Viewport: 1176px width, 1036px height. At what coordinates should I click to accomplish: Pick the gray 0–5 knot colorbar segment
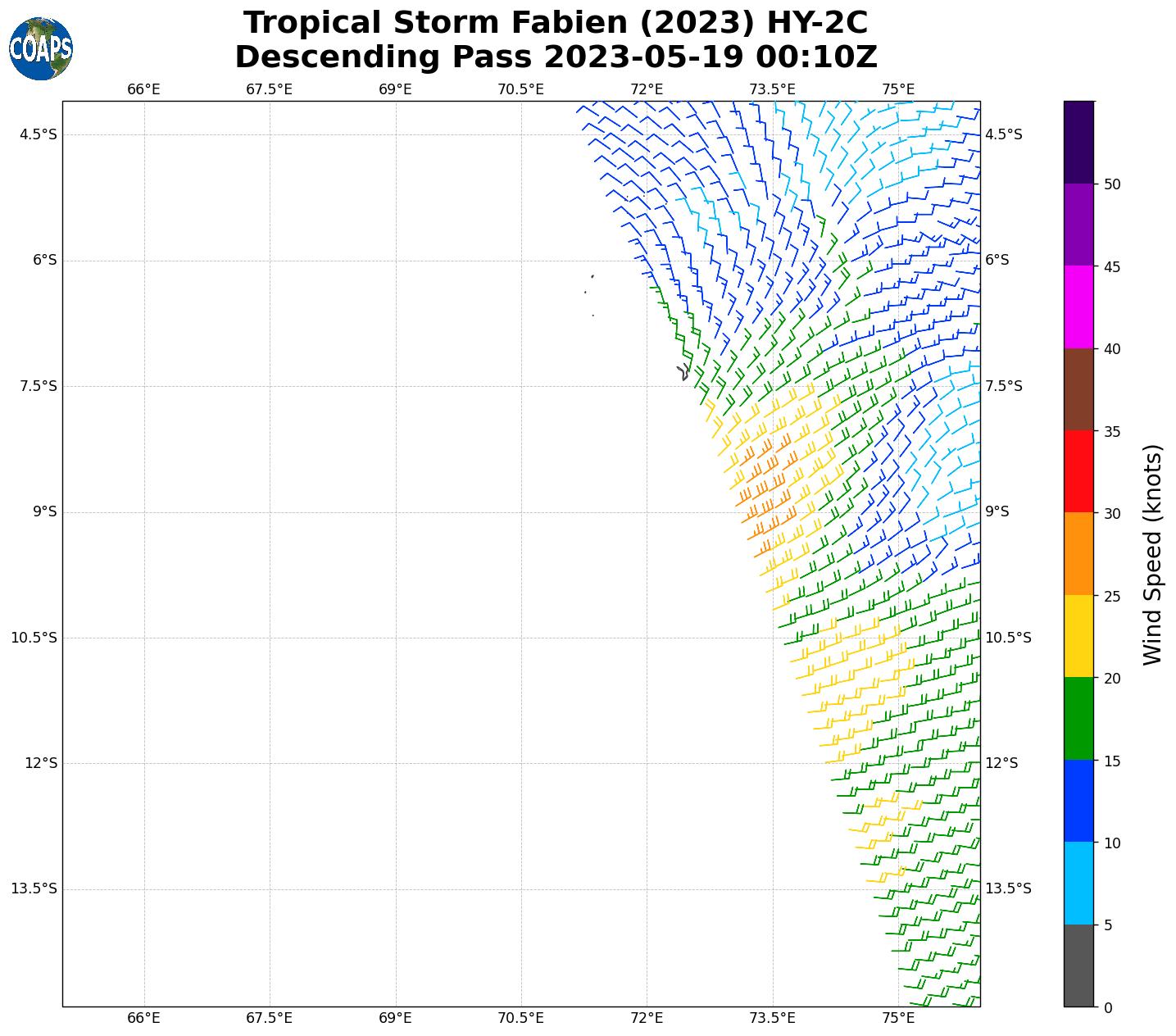pyautogui.click(x=1078, y=965)
